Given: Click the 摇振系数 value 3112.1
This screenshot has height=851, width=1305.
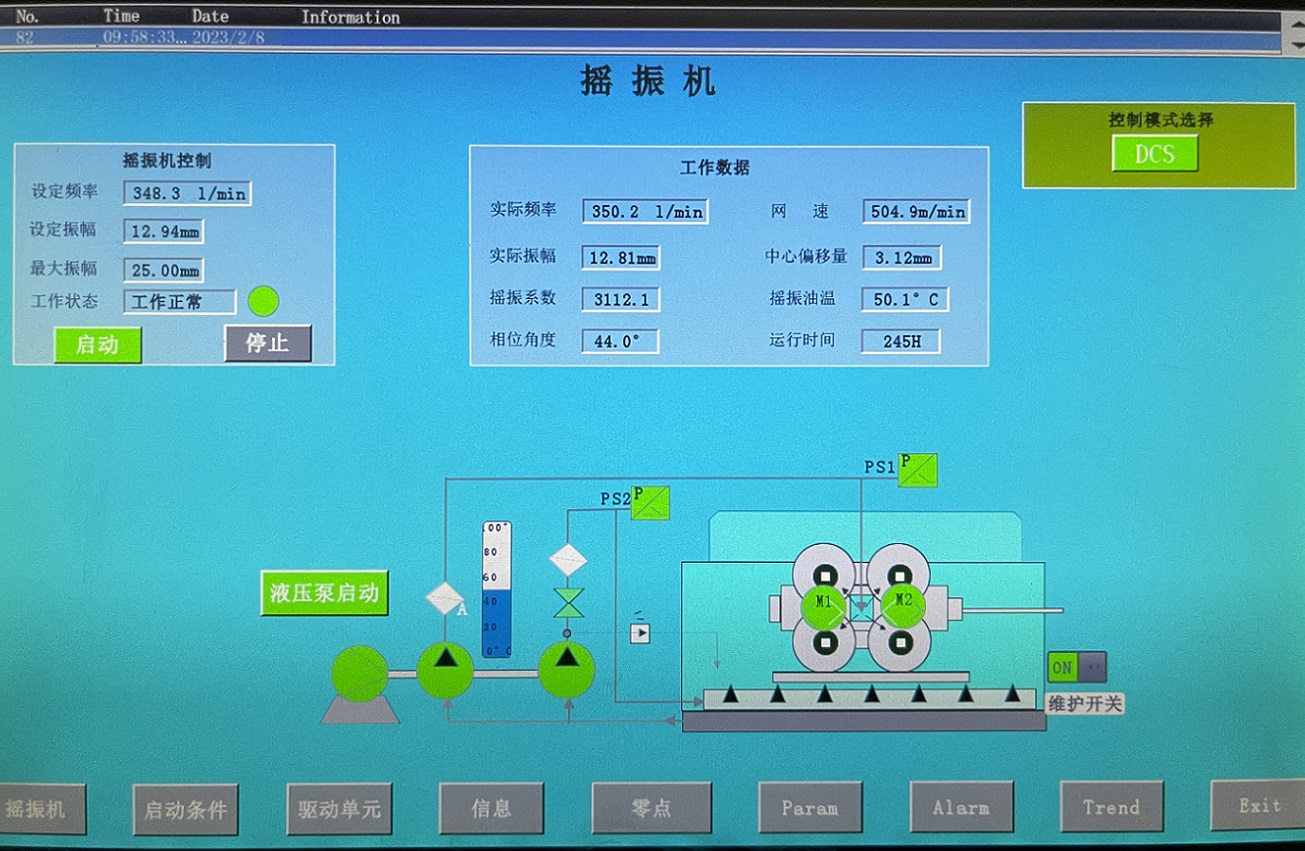Looking at the screenshot, I should tap(621, 299).
